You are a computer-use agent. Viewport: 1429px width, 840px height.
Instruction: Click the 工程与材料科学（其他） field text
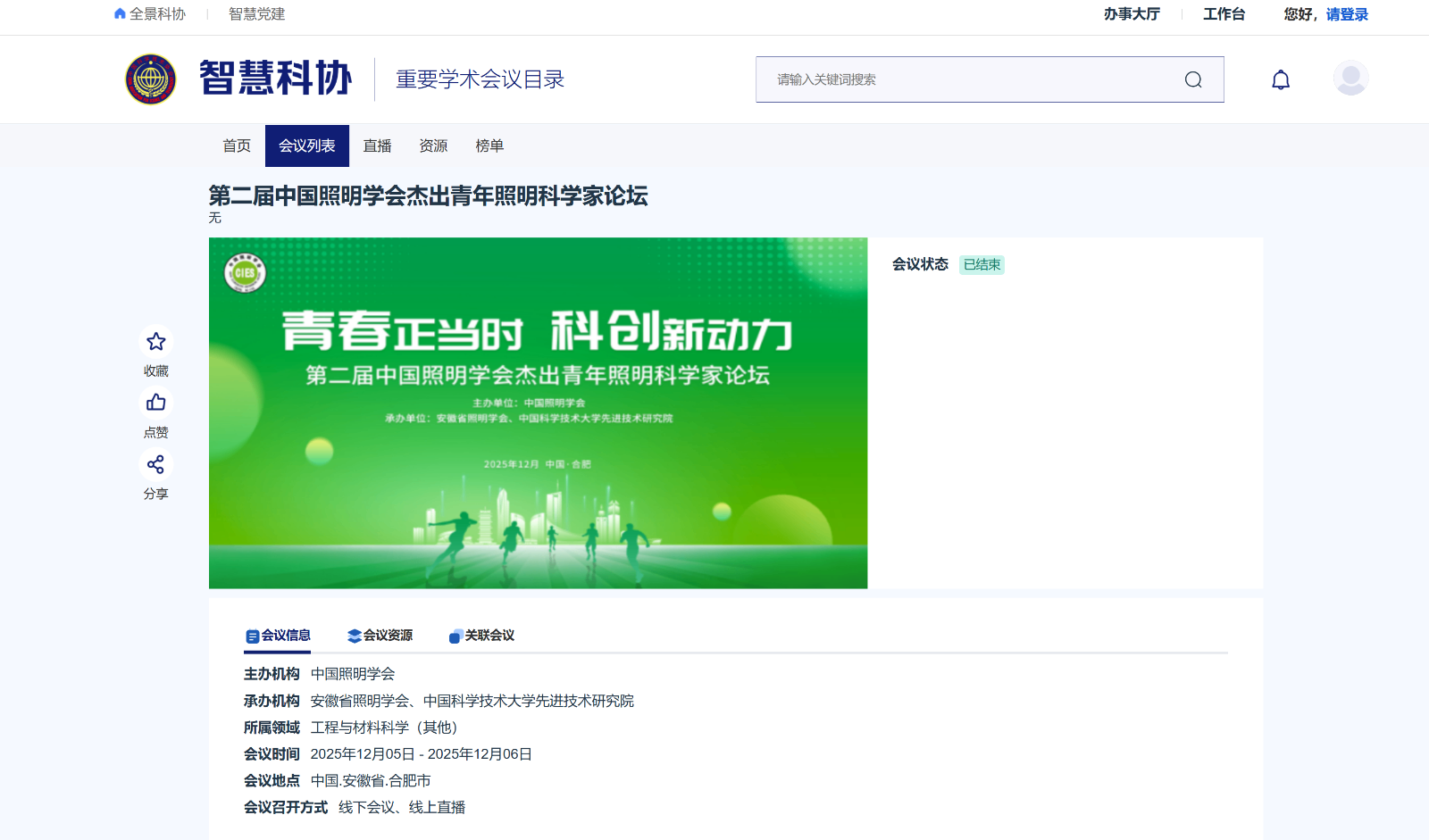pyautogui.click(x=385, y=728)
